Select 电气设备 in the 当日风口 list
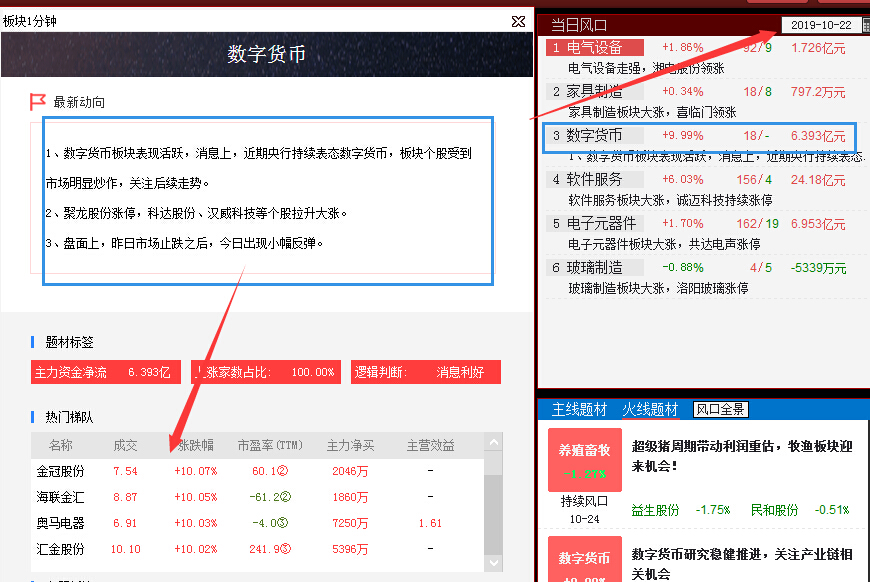This screenshot has height=582, width=870. point(594,48)
